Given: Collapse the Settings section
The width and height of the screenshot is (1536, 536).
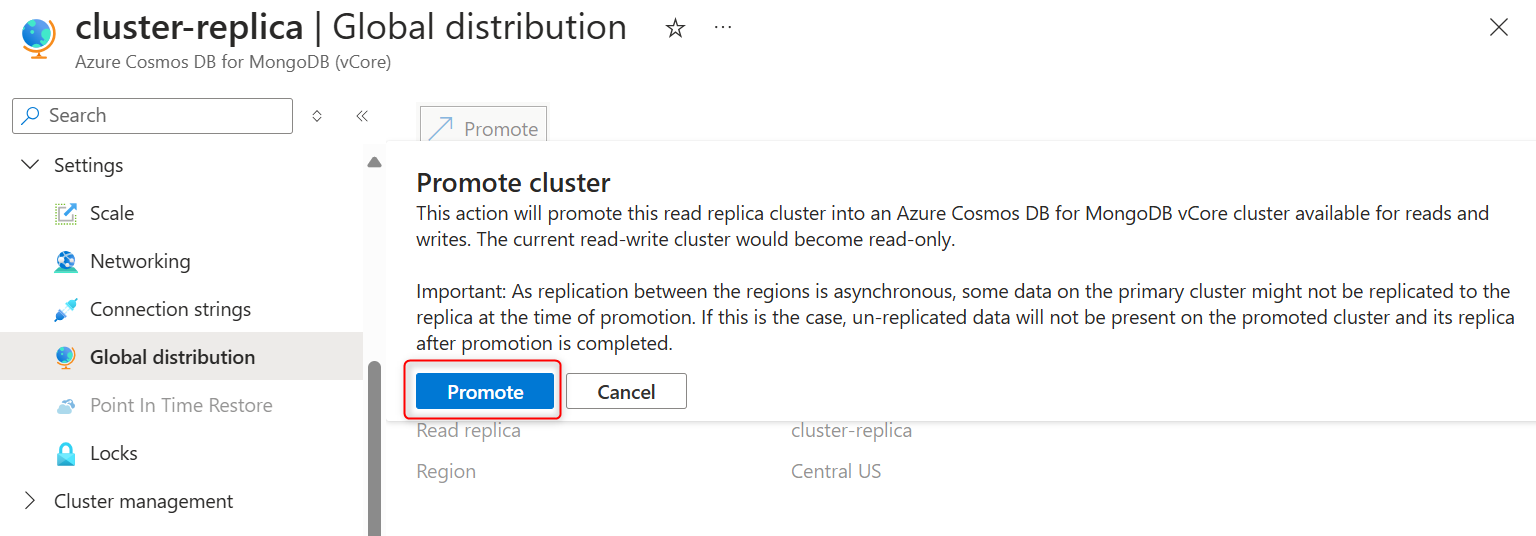Looking at the screenshot, I should [31, 165].
